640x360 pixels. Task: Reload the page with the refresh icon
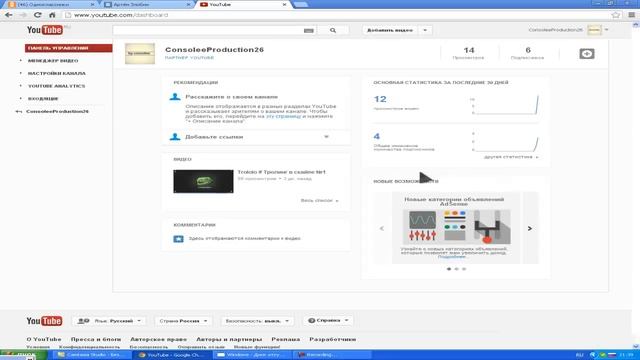(x=38, y=15)
